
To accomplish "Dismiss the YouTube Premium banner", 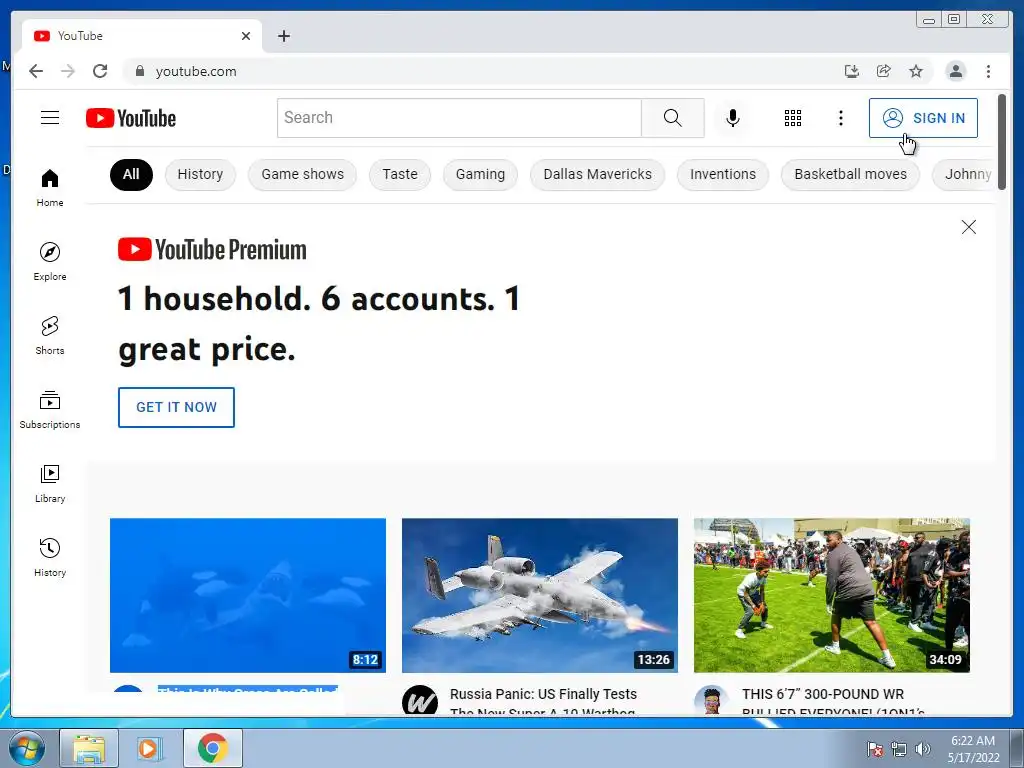I will coord(968,227).
